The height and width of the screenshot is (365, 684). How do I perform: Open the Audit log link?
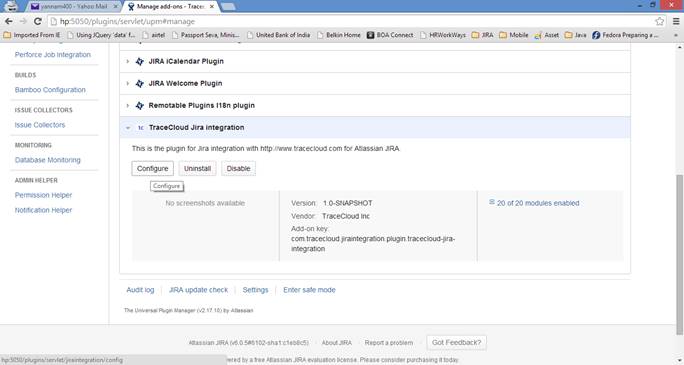coord(140,290)
